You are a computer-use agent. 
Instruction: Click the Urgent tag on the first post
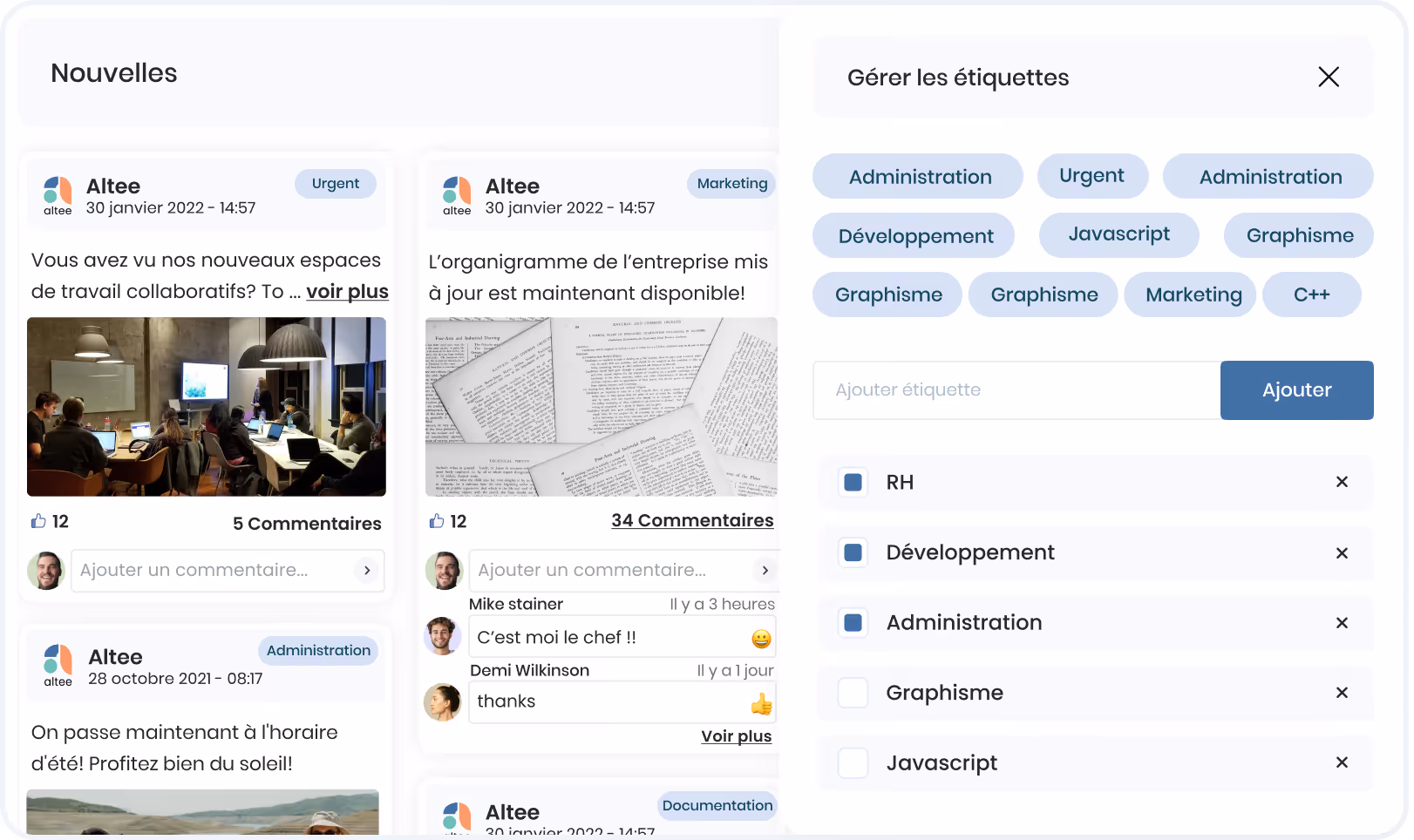tap(336, 184)
